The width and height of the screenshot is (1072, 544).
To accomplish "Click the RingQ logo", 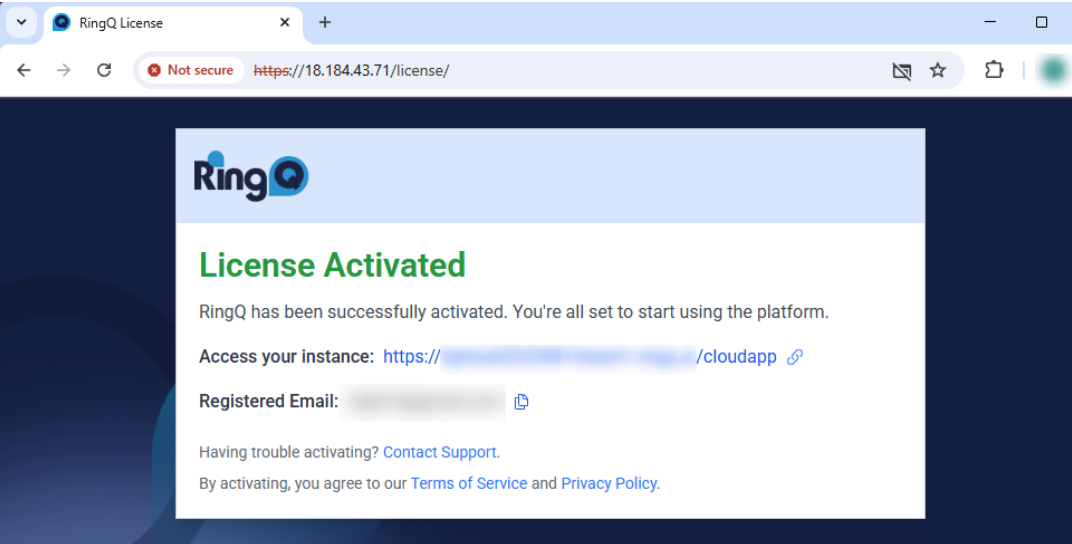I will coord(251,176).
